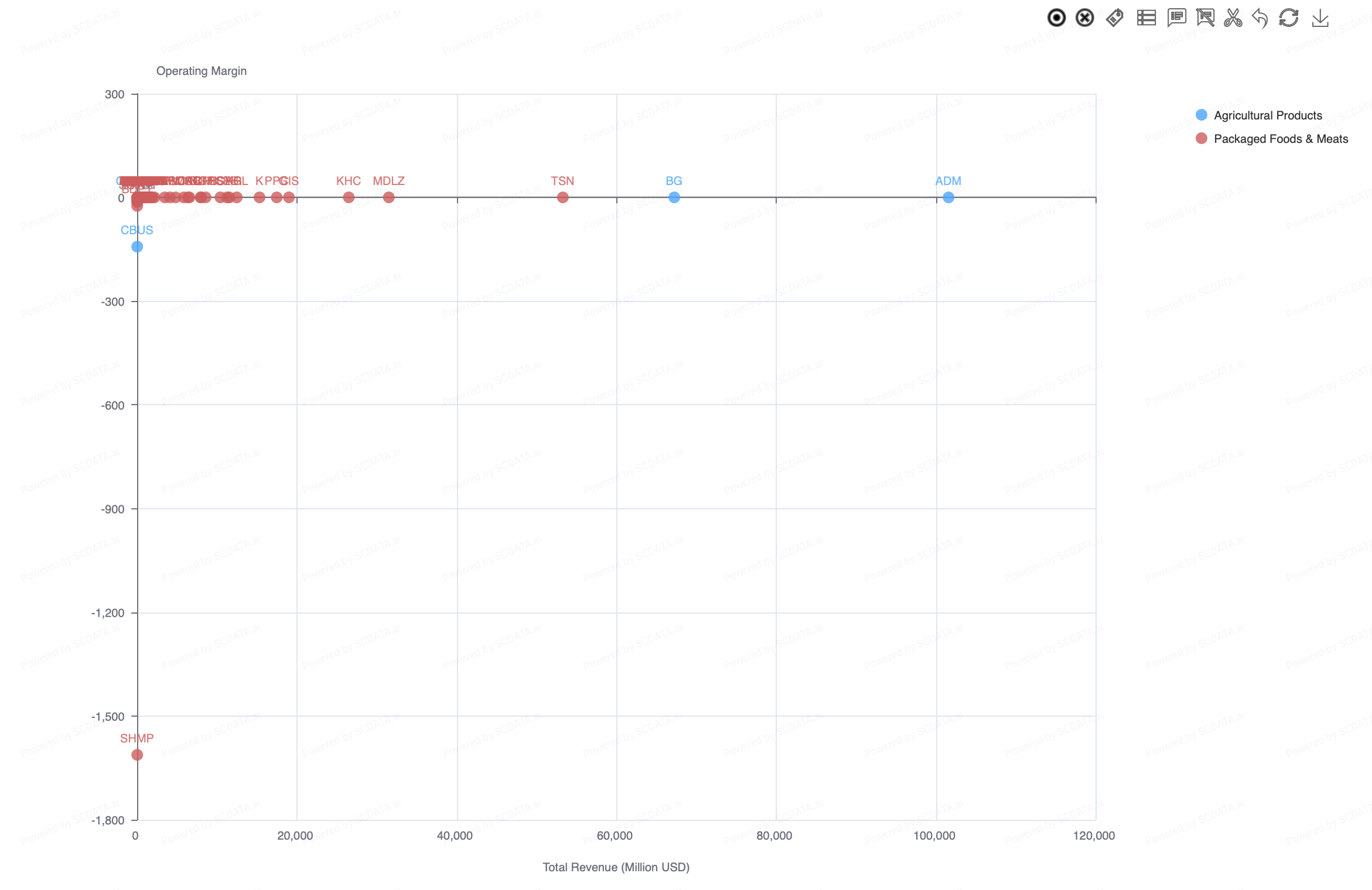This screenshot has width=1372, height=890.
Task: Click the price tag label icon
Action: point(1115,18)
